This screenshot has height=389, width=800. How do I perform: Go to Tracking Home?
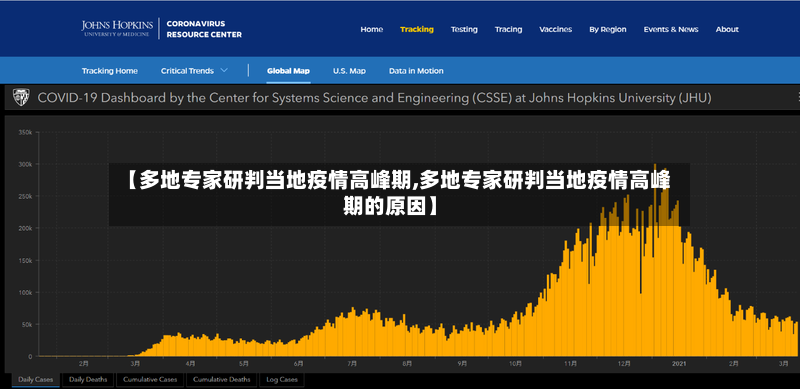coord(110,71)
